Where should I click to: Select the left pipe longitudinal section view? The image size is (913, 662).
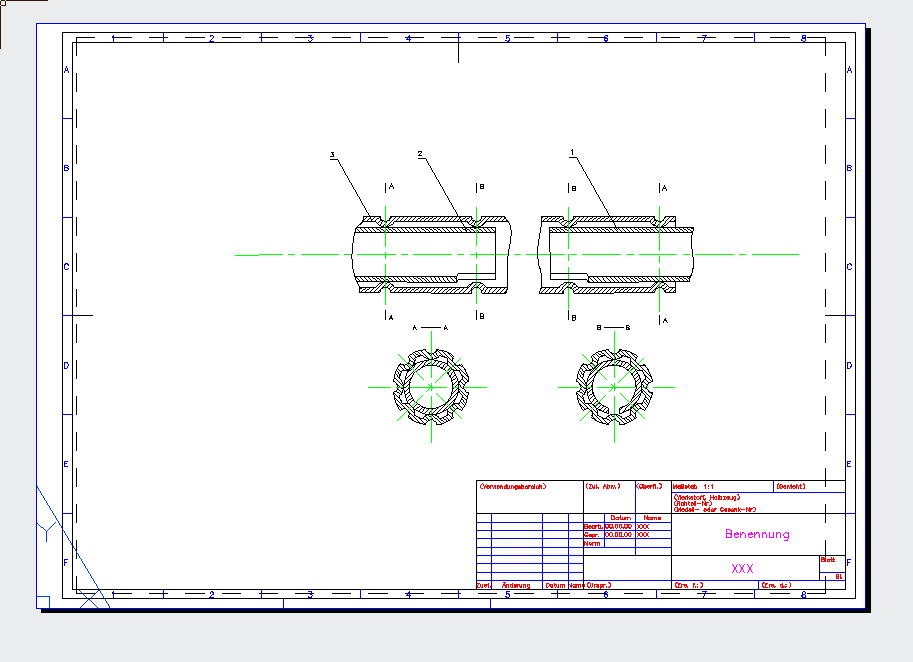point(430,255)
